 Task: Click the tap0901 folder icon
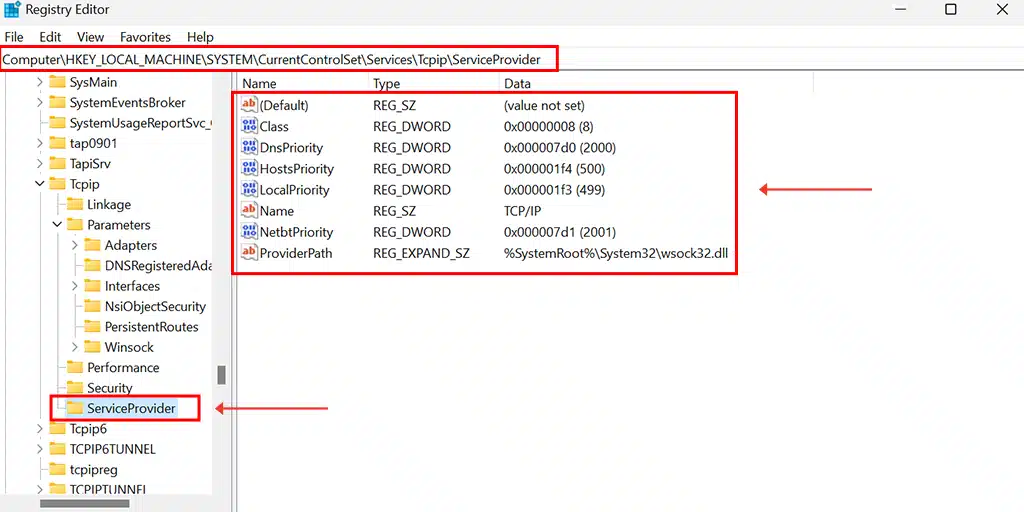[57, 143]
